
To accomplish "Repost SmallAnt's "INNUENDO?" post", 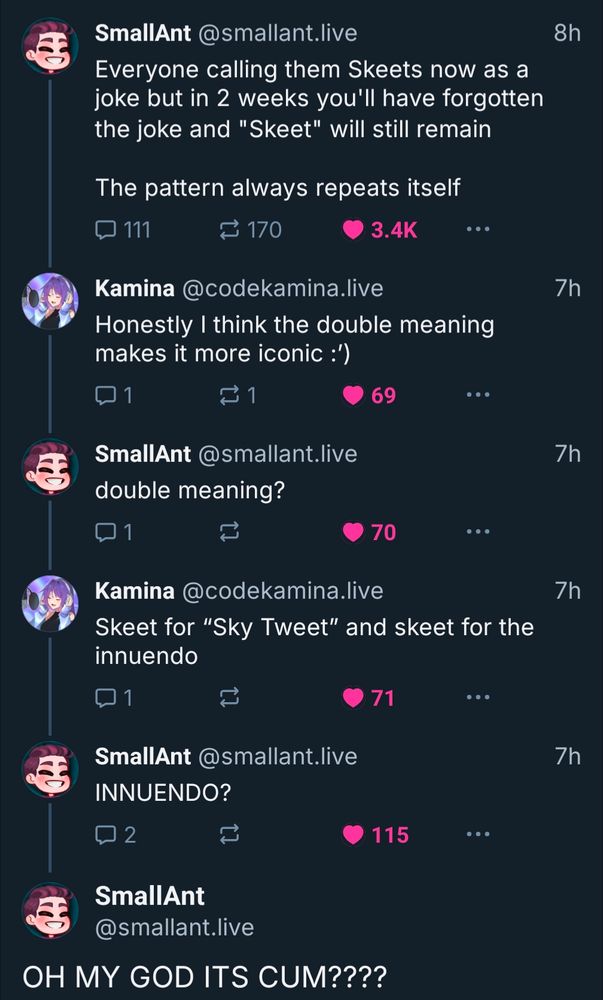I will coord(228,834).
